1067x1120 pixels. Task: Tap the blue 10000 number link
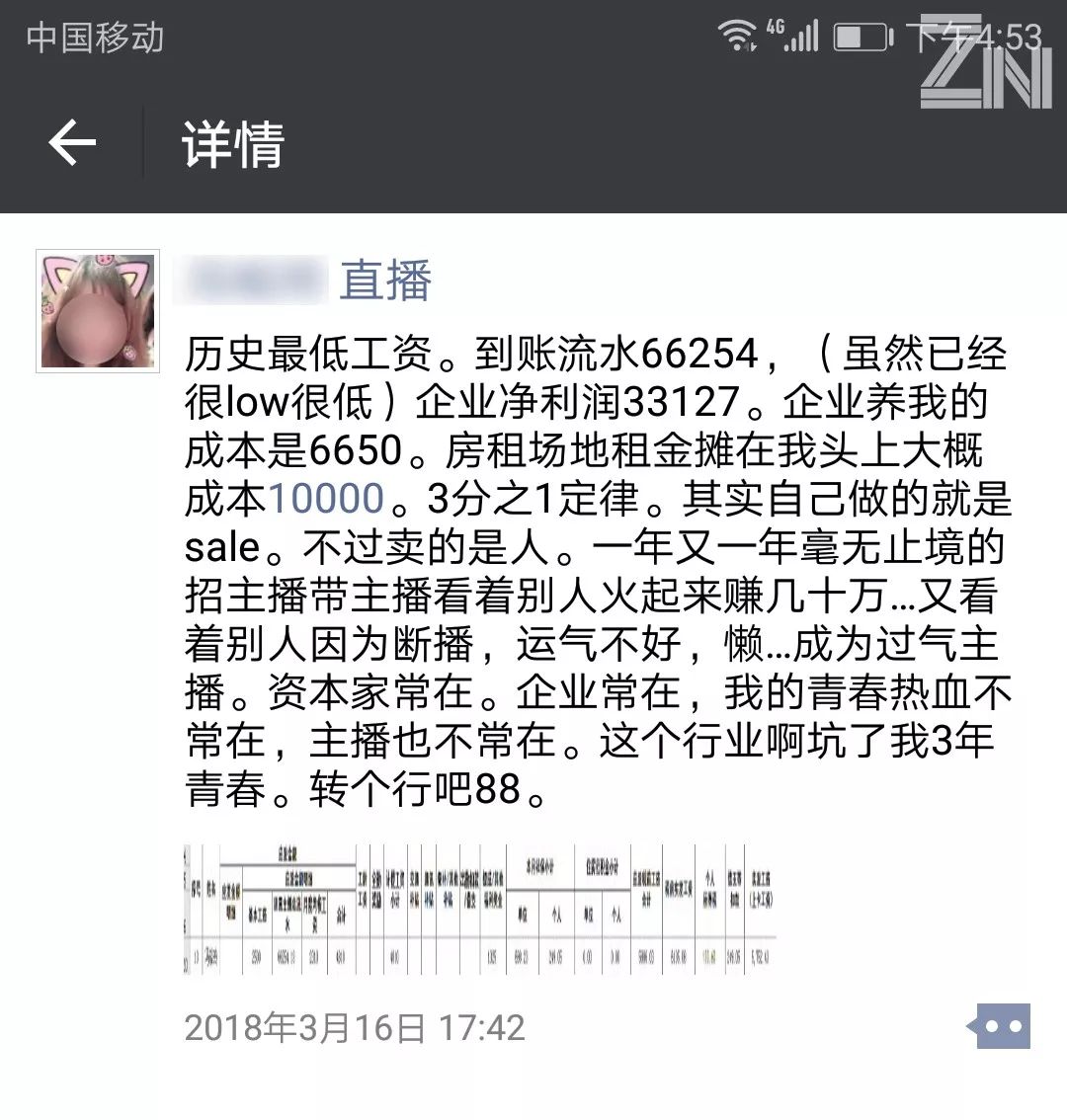(x=326, y=498)
